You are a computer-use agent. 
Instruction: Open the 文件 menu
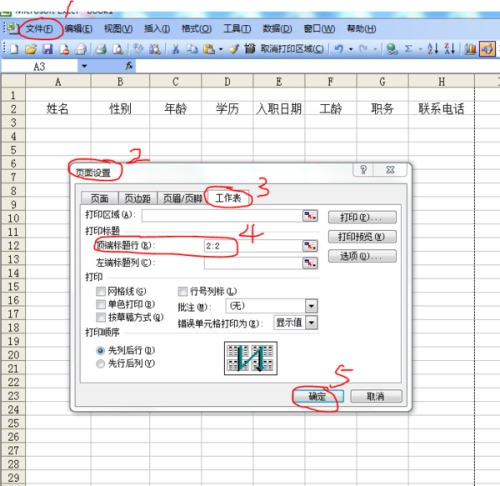pyautogui.click(x=39, y=29)
